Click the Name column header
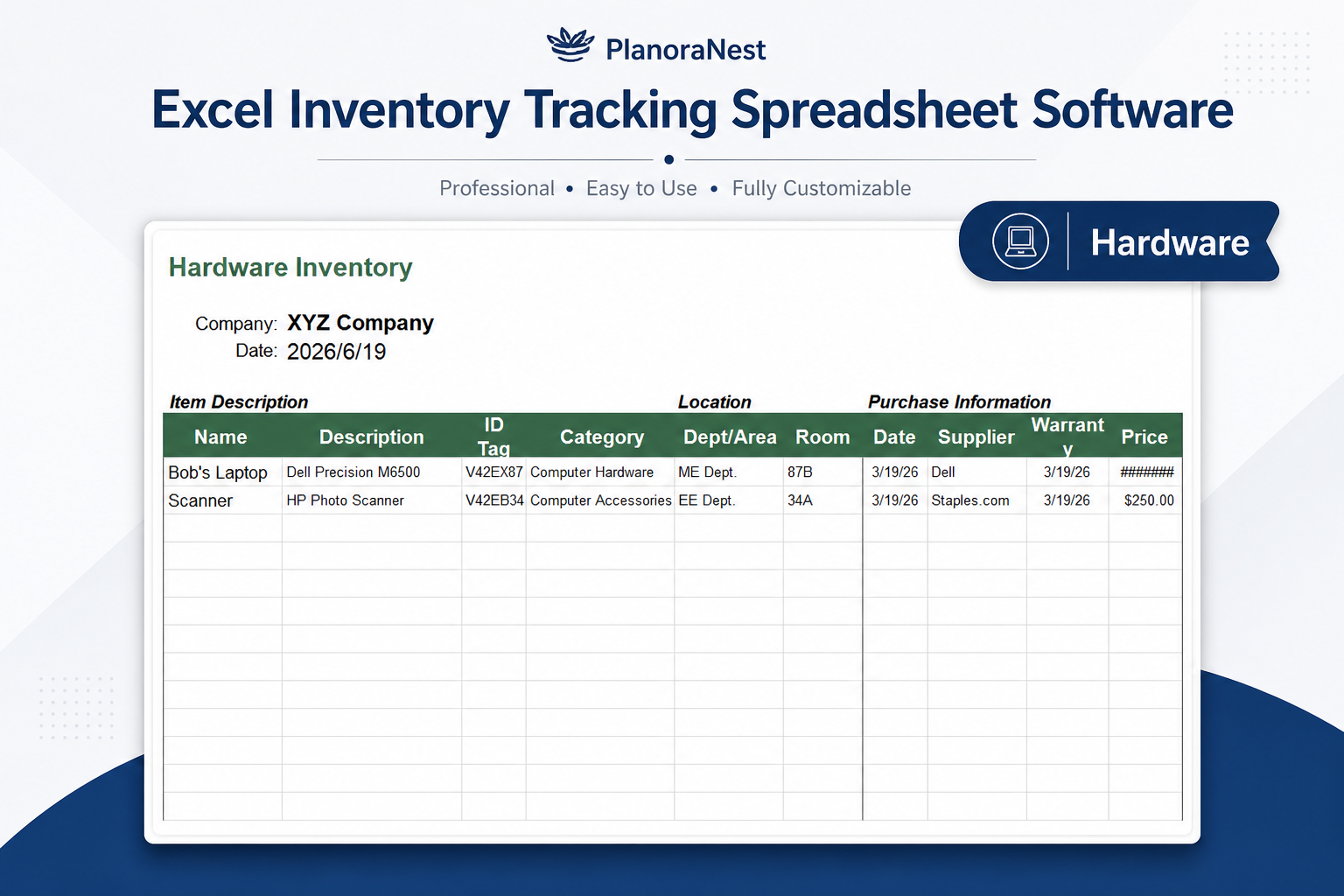This screenshot has height=896, width=1344. [x=220, y=437]
